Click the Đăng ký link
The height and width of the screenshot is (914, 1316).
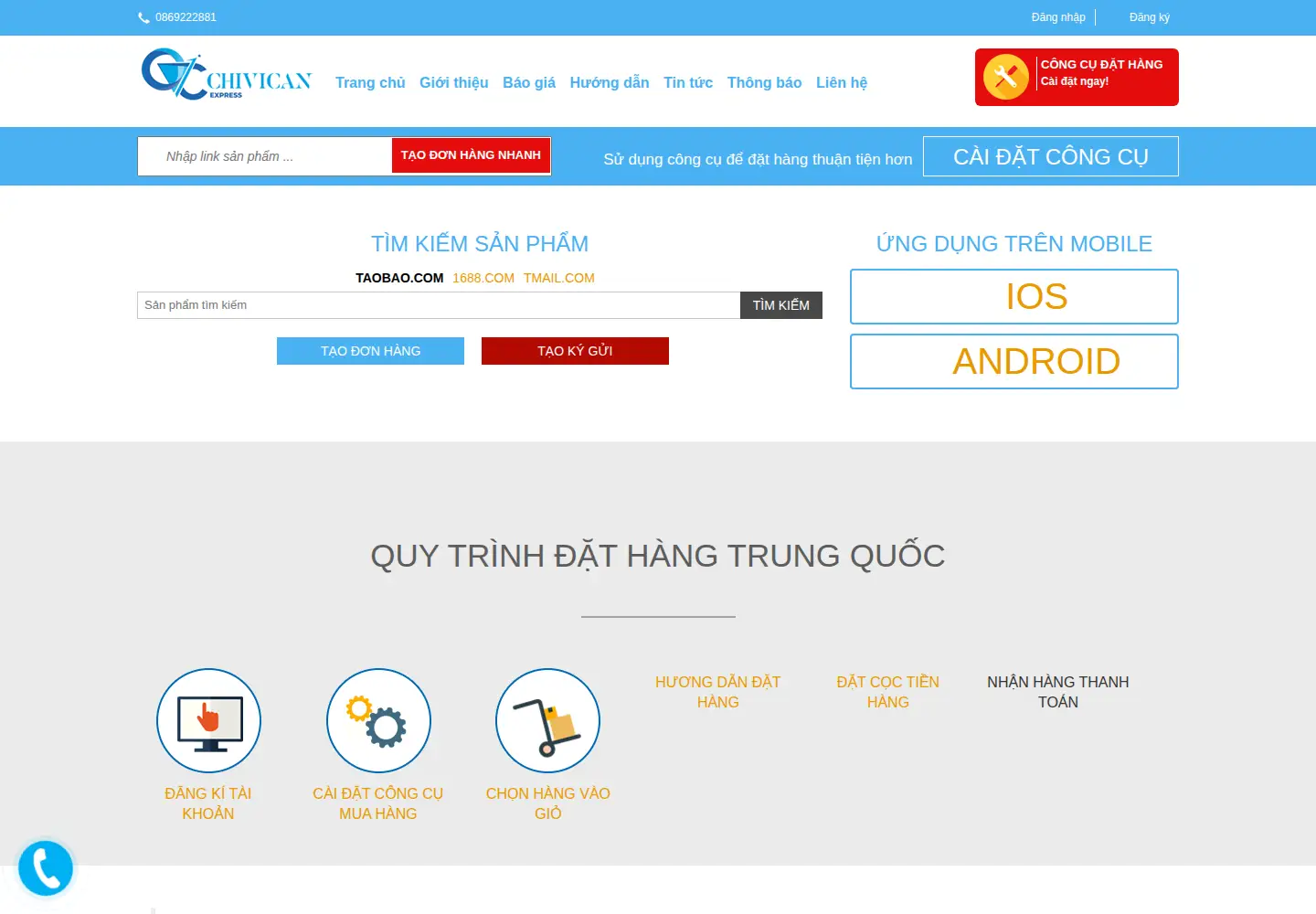(1150, 17)
